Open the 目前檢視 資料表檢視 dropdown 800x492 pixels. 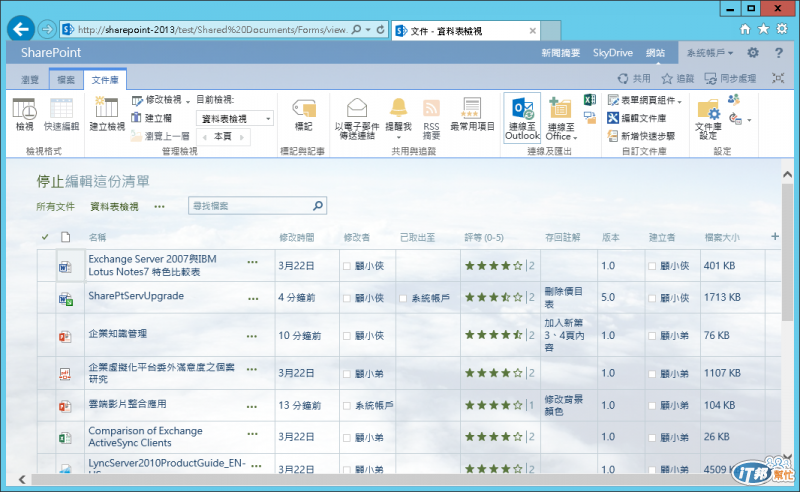(x=235, y=118)
